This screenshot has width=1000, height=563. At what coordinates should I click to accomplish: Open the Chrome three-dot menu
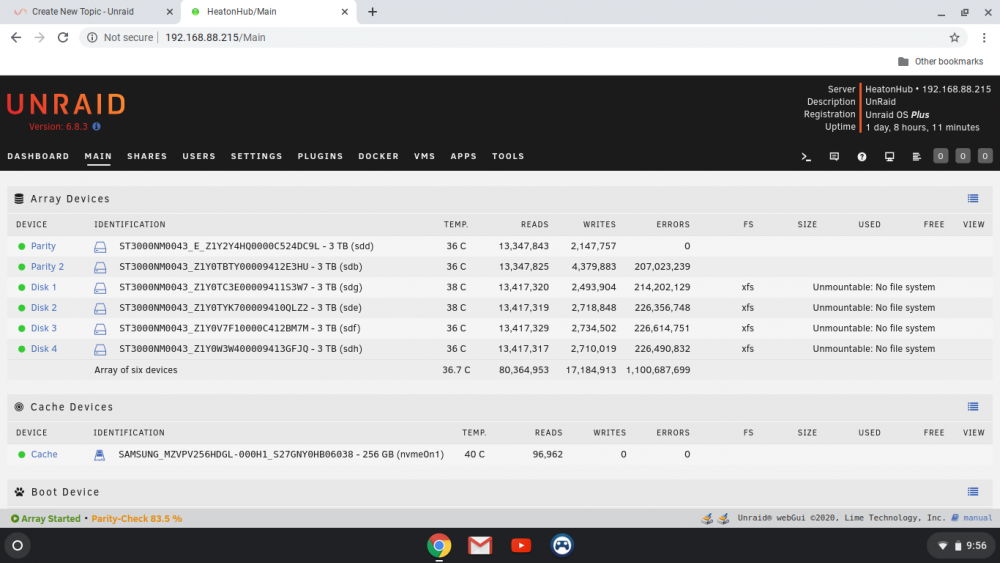[x=984, y=38]
